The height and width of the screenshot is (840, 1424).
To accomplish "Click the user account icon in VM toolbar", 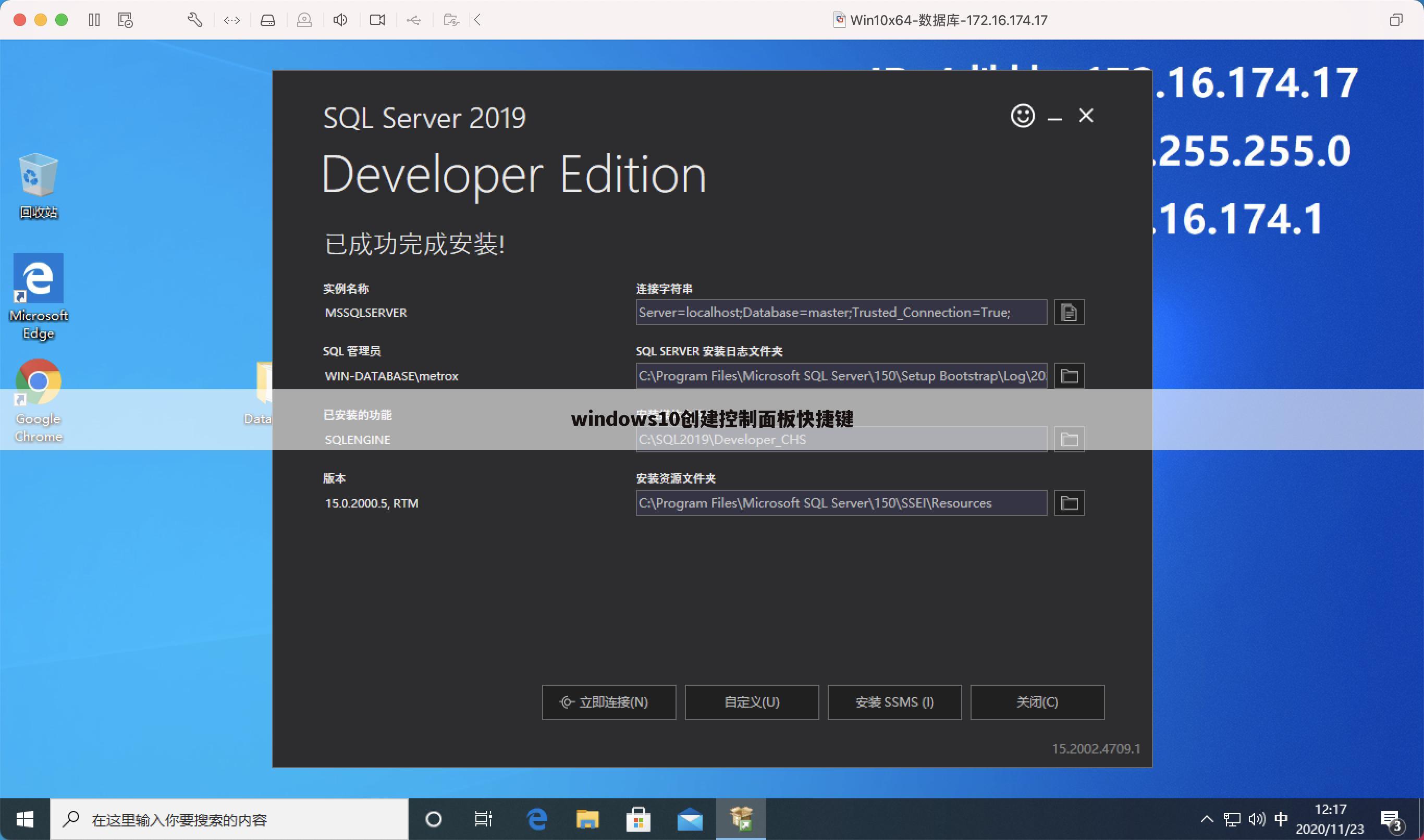I will click(x=304, y=20).
